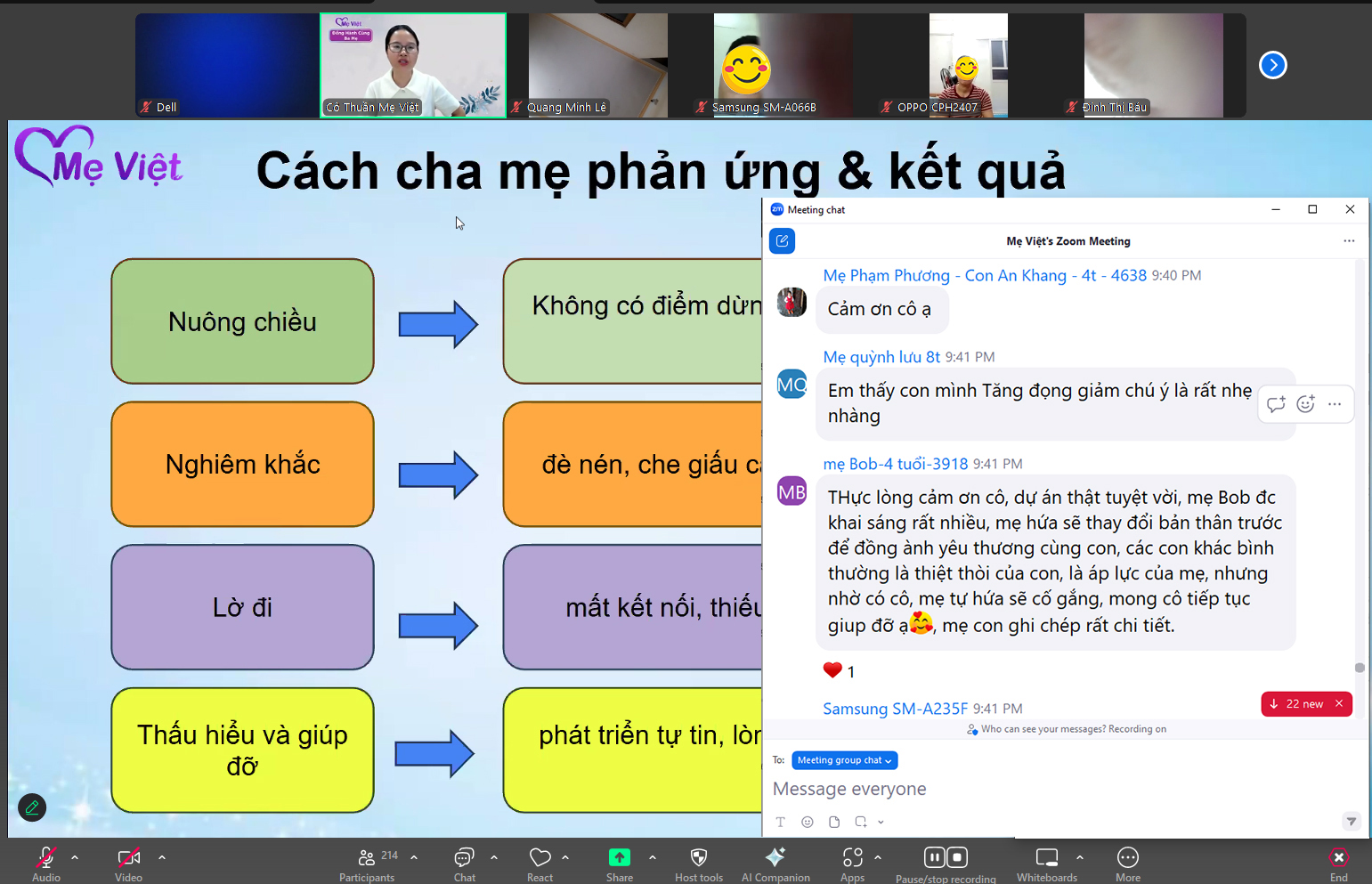
Task: Unmute using the Audio microphone icon
Action: tap(46, 857)
